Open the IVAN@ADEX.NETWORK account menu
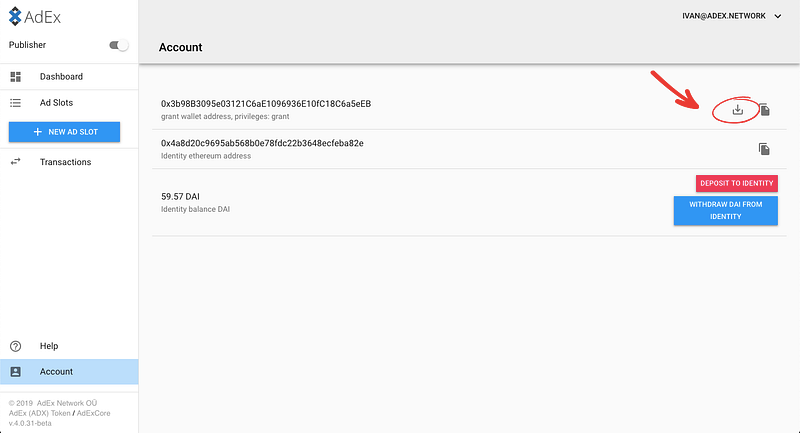The width and height of the screenshot is (800, 433). click(732, 16)
